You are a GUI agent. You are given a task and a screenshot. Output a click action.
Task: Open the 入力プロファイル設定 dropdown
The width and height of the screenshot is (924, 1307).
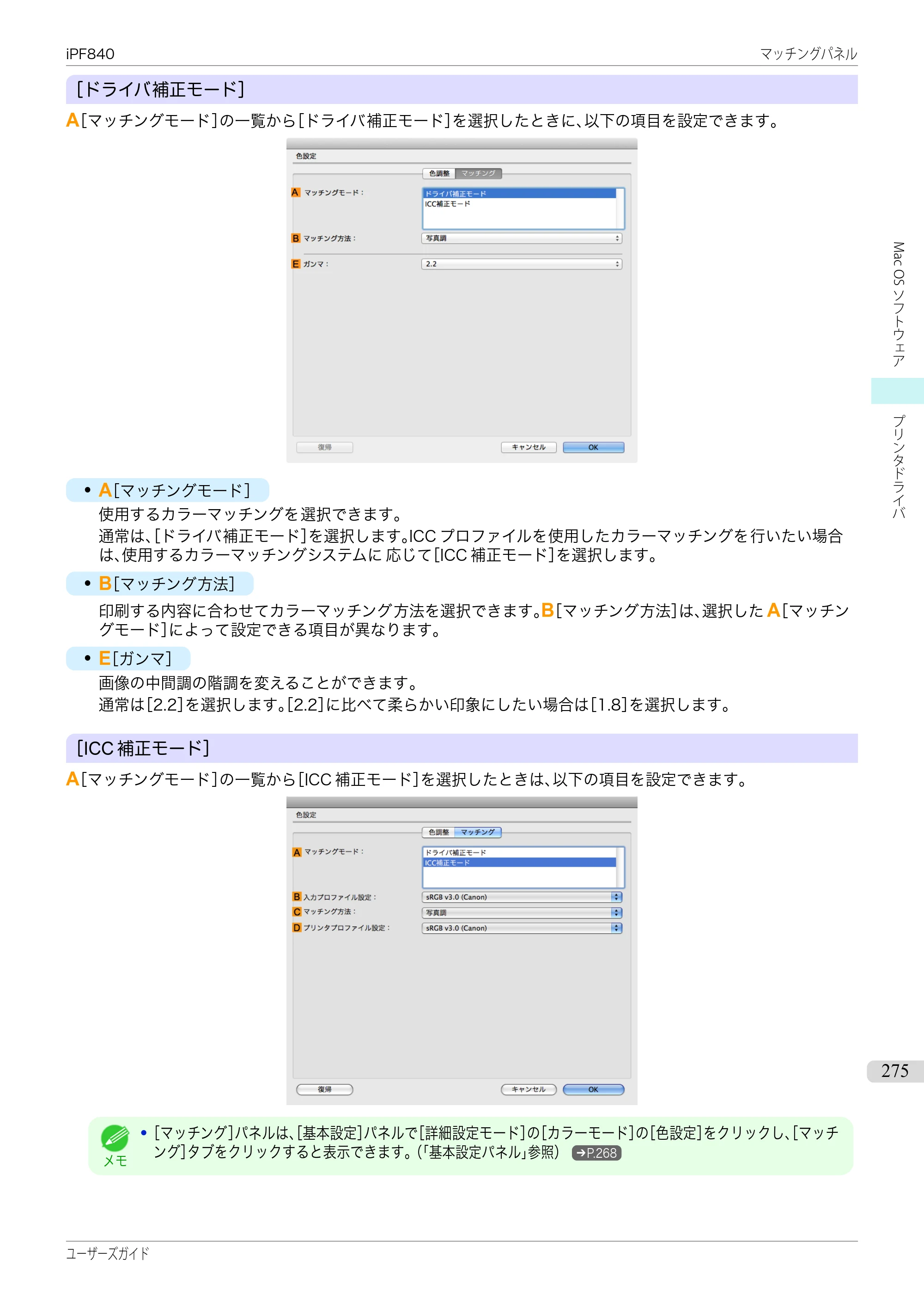pos(522,897)
